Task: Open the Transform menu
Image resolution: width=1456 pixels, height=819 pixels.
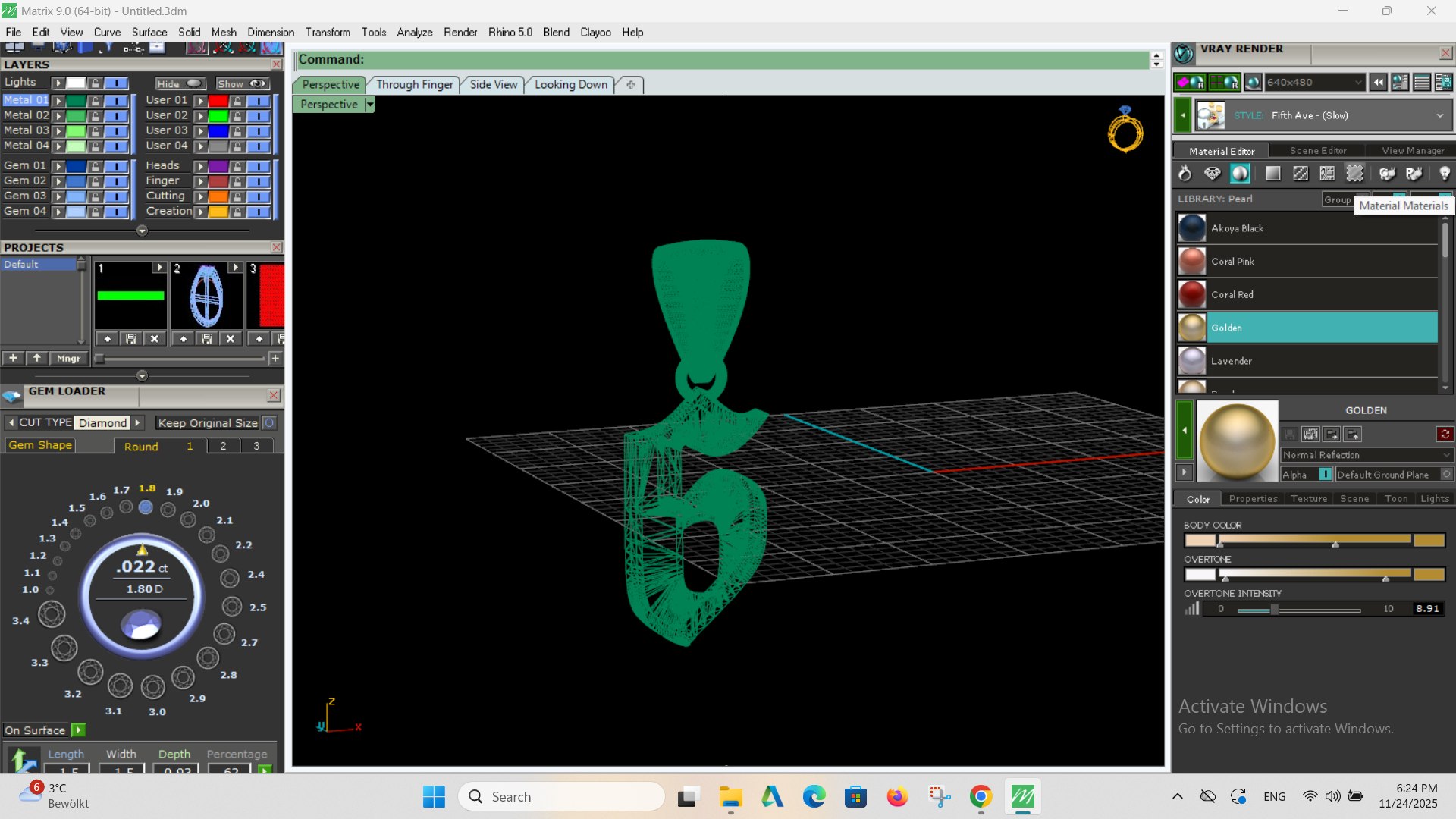Action: pyautogui.click(x=328, y=32)
